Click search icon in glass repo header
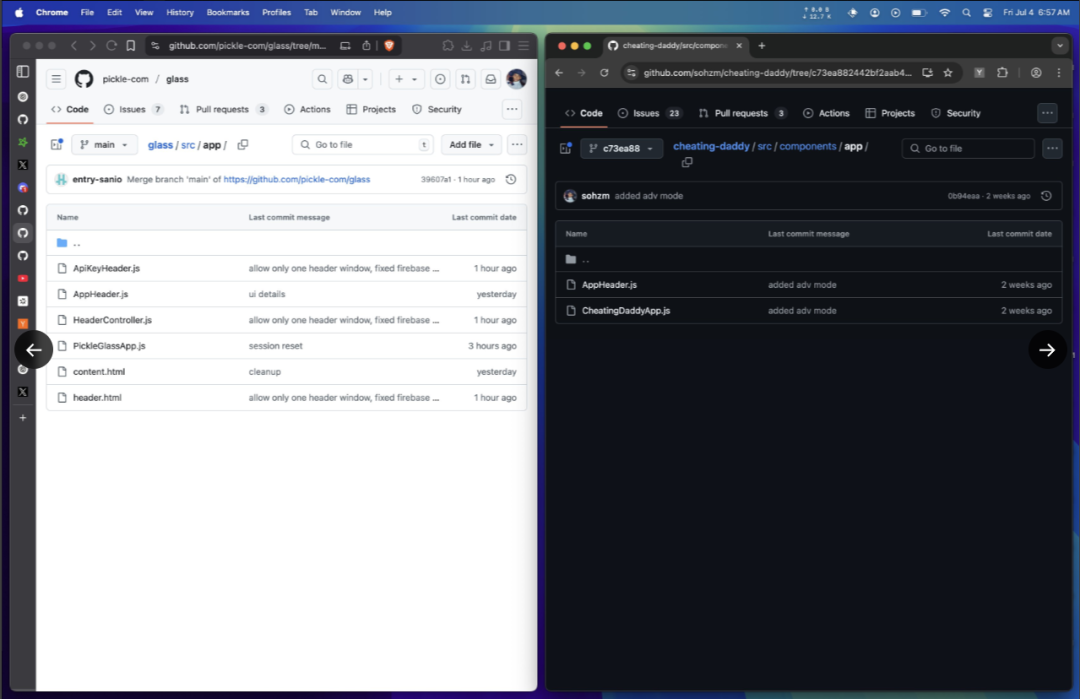Viewport: 1080px width, 699px height. [x=322, y=79]
